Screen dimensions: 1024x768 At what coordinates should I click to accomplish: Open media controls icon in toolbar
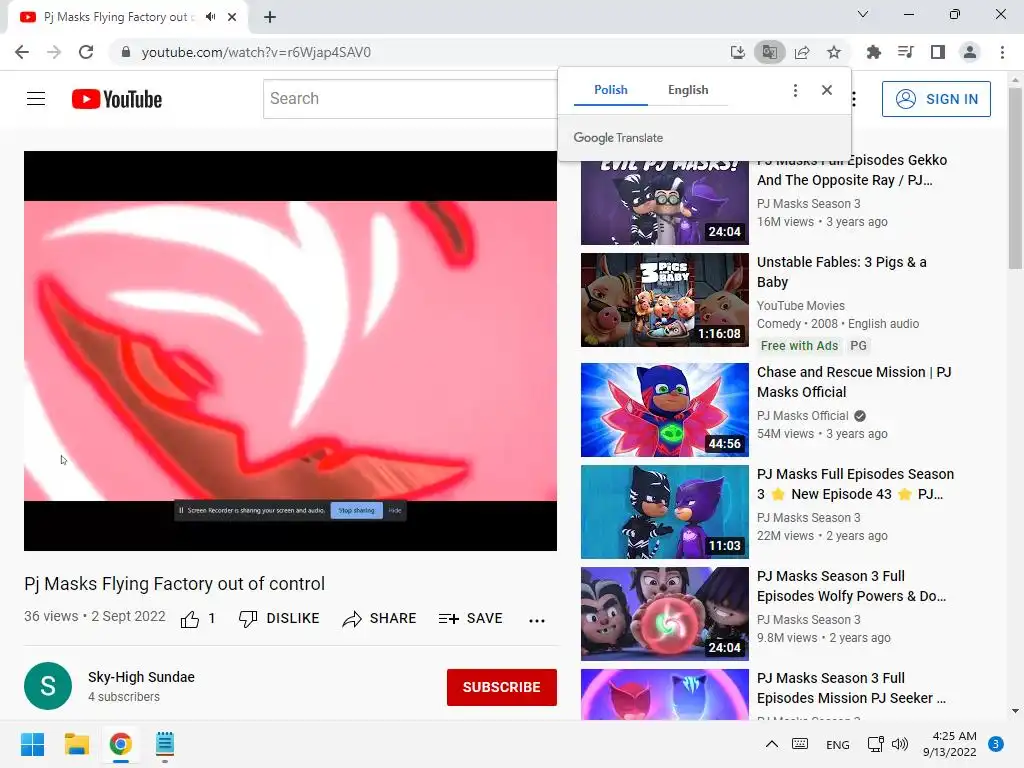click(906, 52)
